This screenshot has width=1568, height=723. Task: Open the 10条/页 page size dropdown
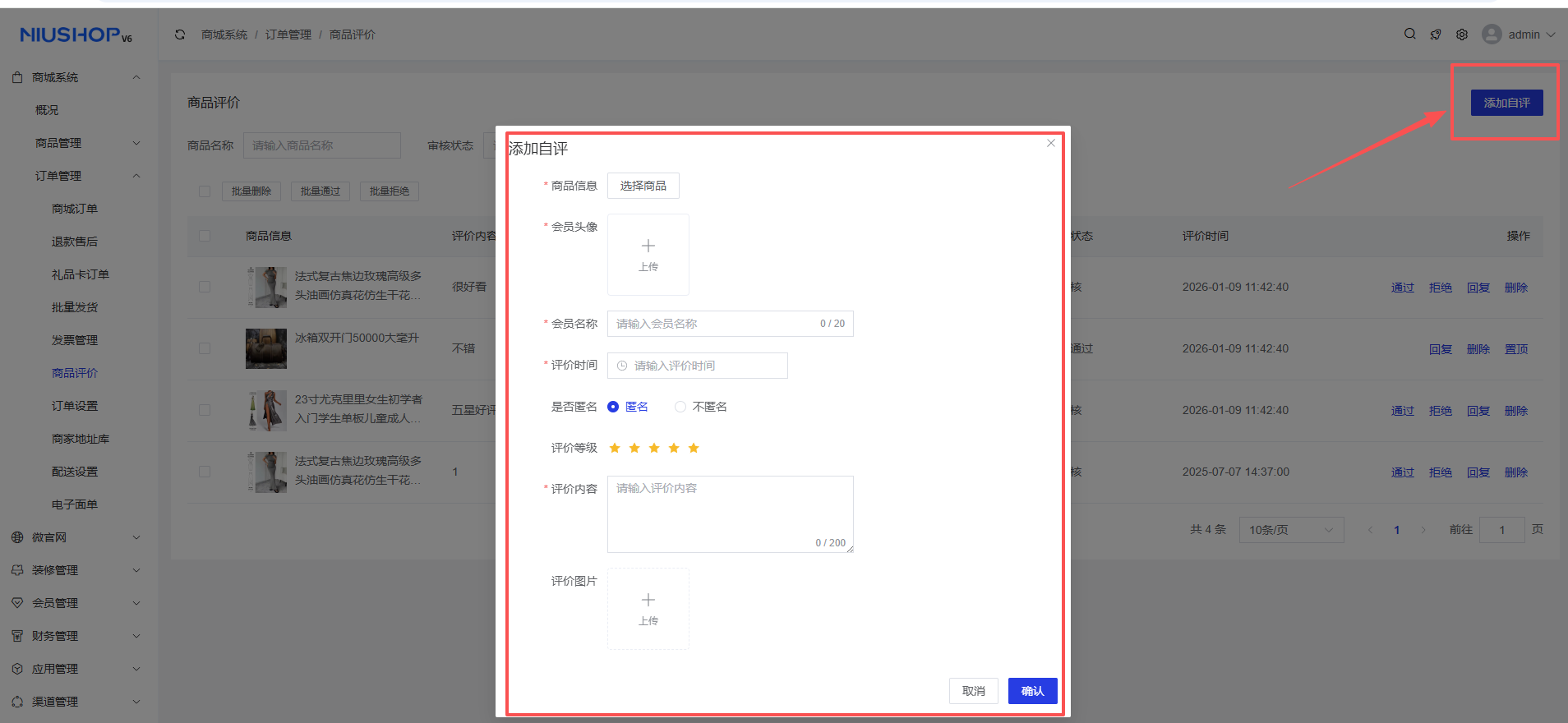coord(1291,530)
